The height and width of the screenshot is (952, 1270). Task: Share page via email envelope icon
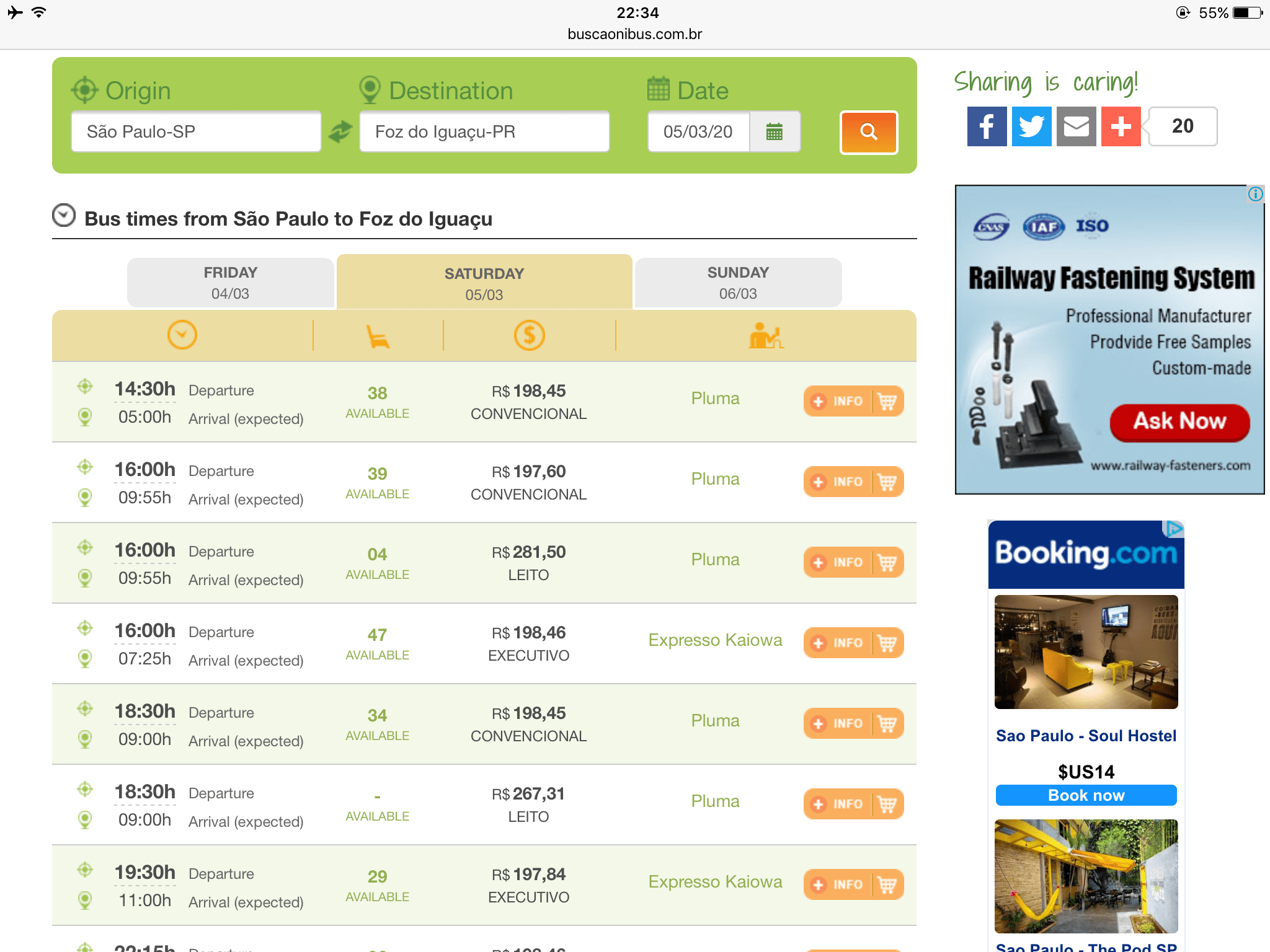tap(1076, 126)
